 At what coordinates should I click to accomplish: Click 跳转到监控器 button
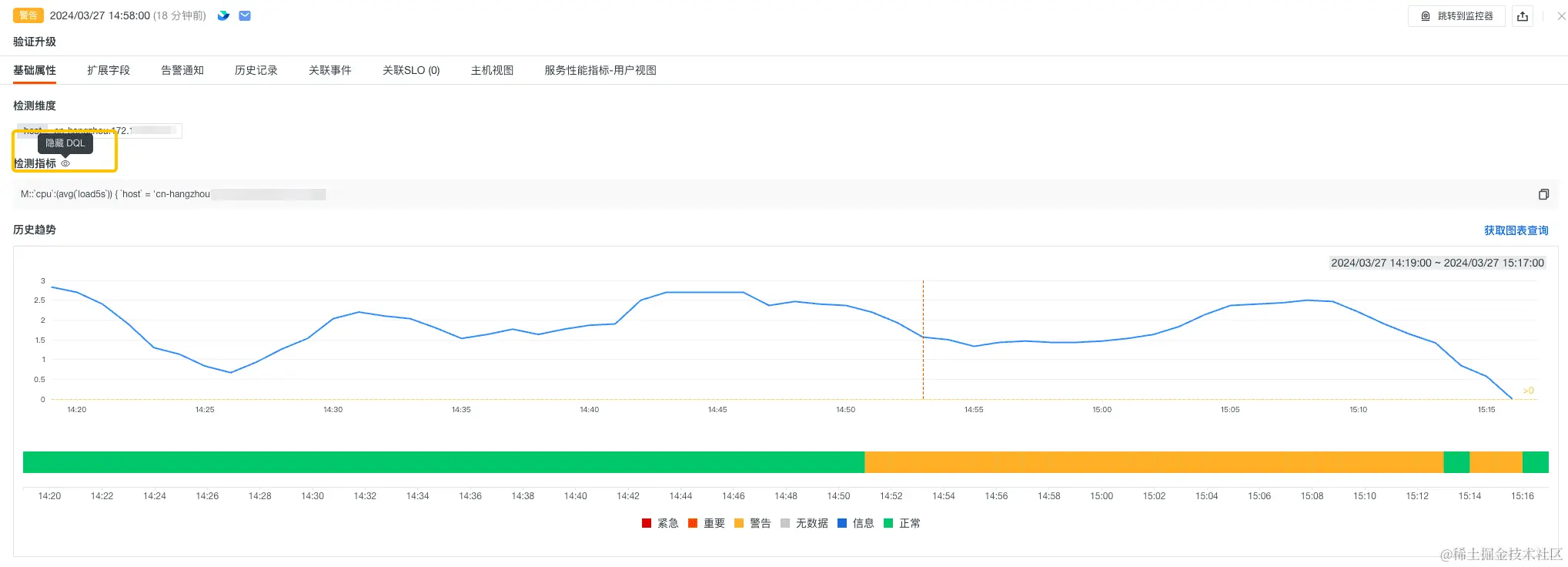coord(1456,16)
